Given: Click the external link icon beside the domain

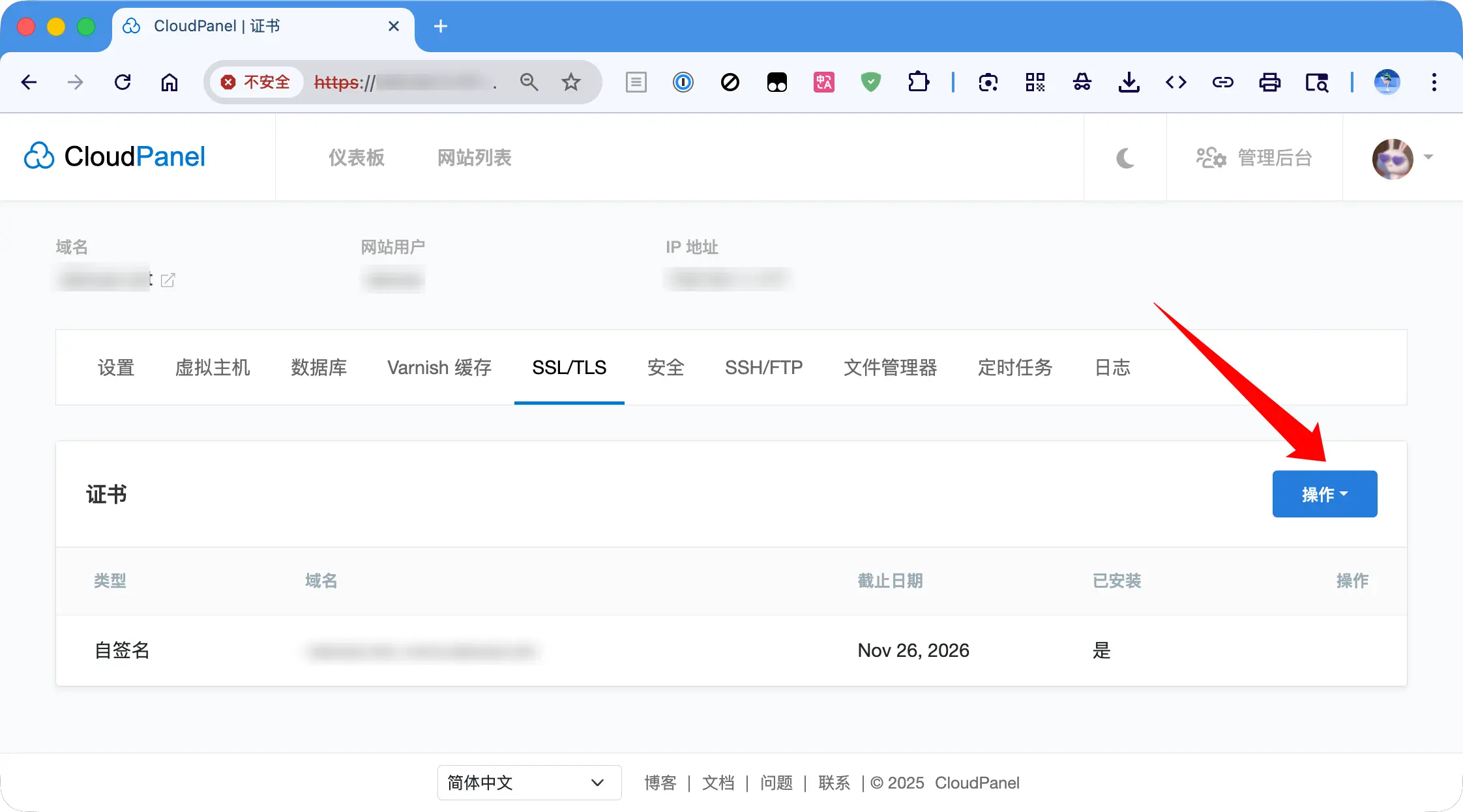Looking at the screenshot, I should (x=169, y=280).
